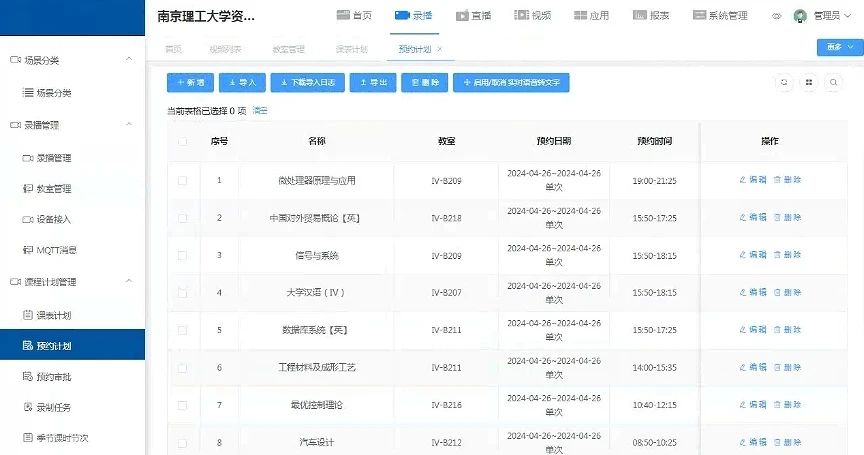Open the grid column settings icon
The height and width of the screenshot is (455, 864).
point(808,83)
